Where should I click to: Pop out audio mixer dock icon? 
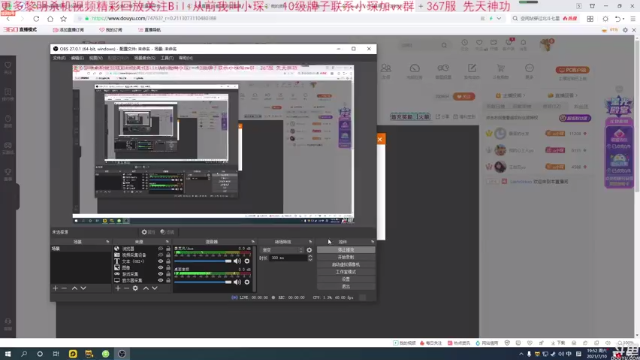(x=253, y=242)
